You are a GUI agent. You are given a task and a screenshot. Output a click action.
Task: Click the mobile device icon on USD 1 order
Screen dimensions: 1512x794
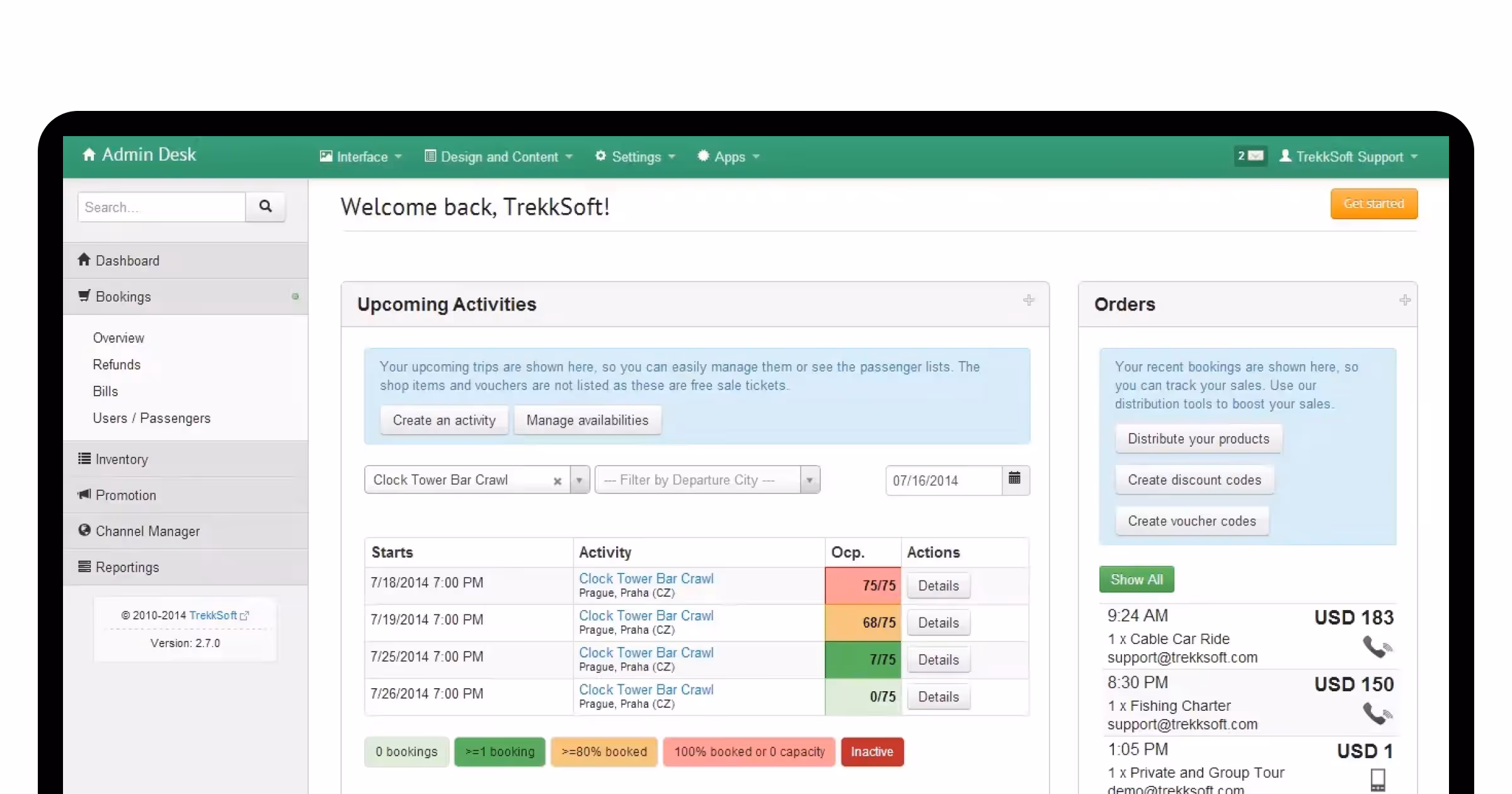(x=1378, y=780)
